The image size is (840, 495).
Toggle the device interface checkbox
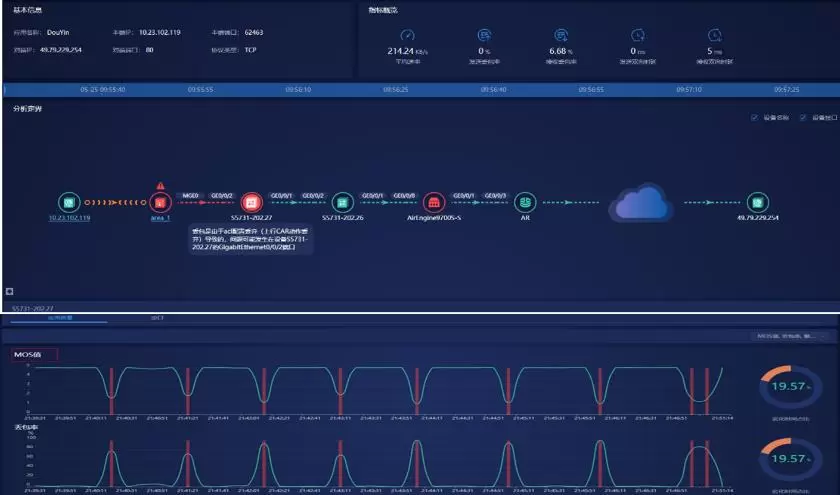(803, 118)
